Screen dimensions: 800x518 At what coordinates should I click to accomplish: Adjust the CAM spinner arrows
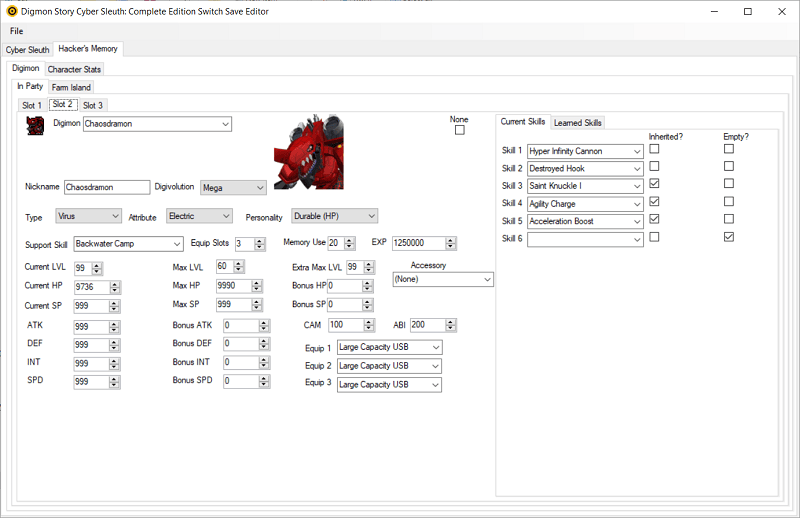pos(369,325)
